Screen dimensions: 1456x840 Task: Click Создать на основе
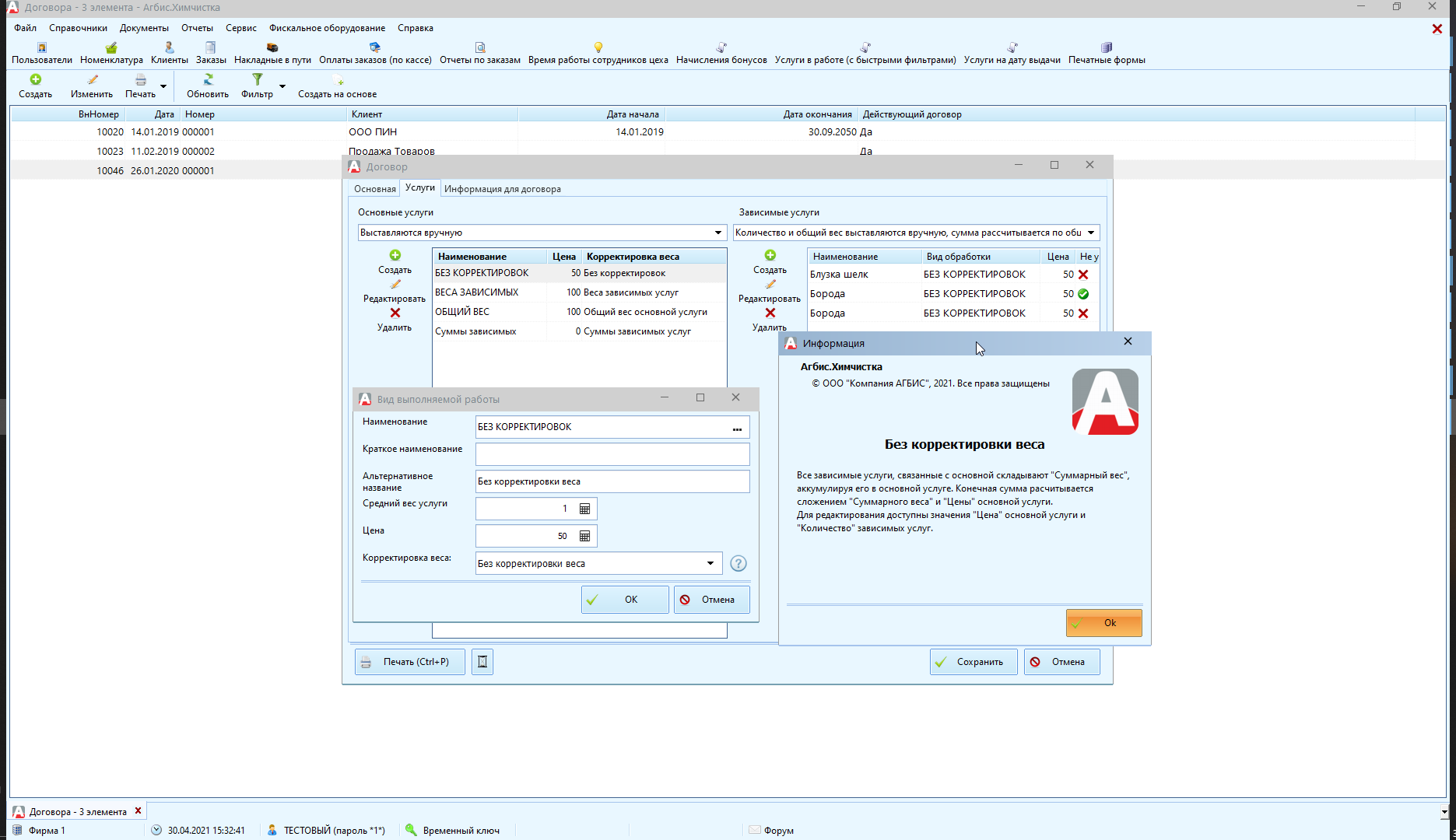pos(338,86)
